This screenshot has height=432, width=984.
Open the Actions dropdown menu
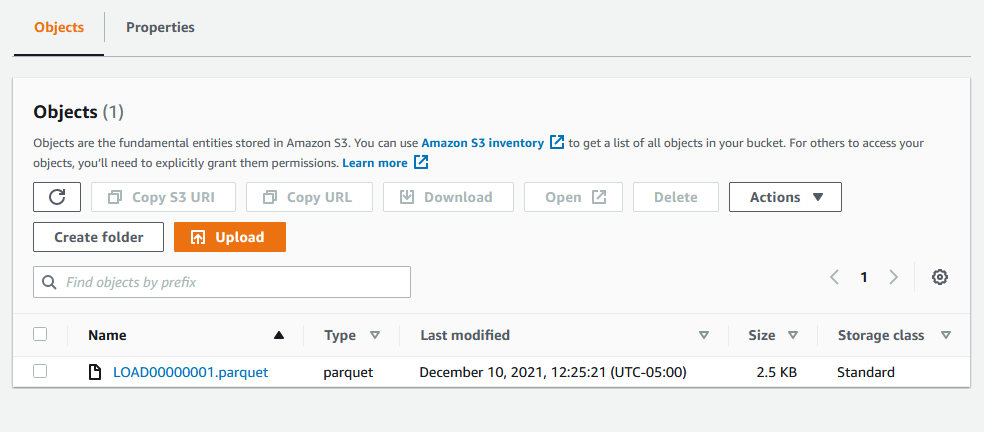[x=785, y=197]
